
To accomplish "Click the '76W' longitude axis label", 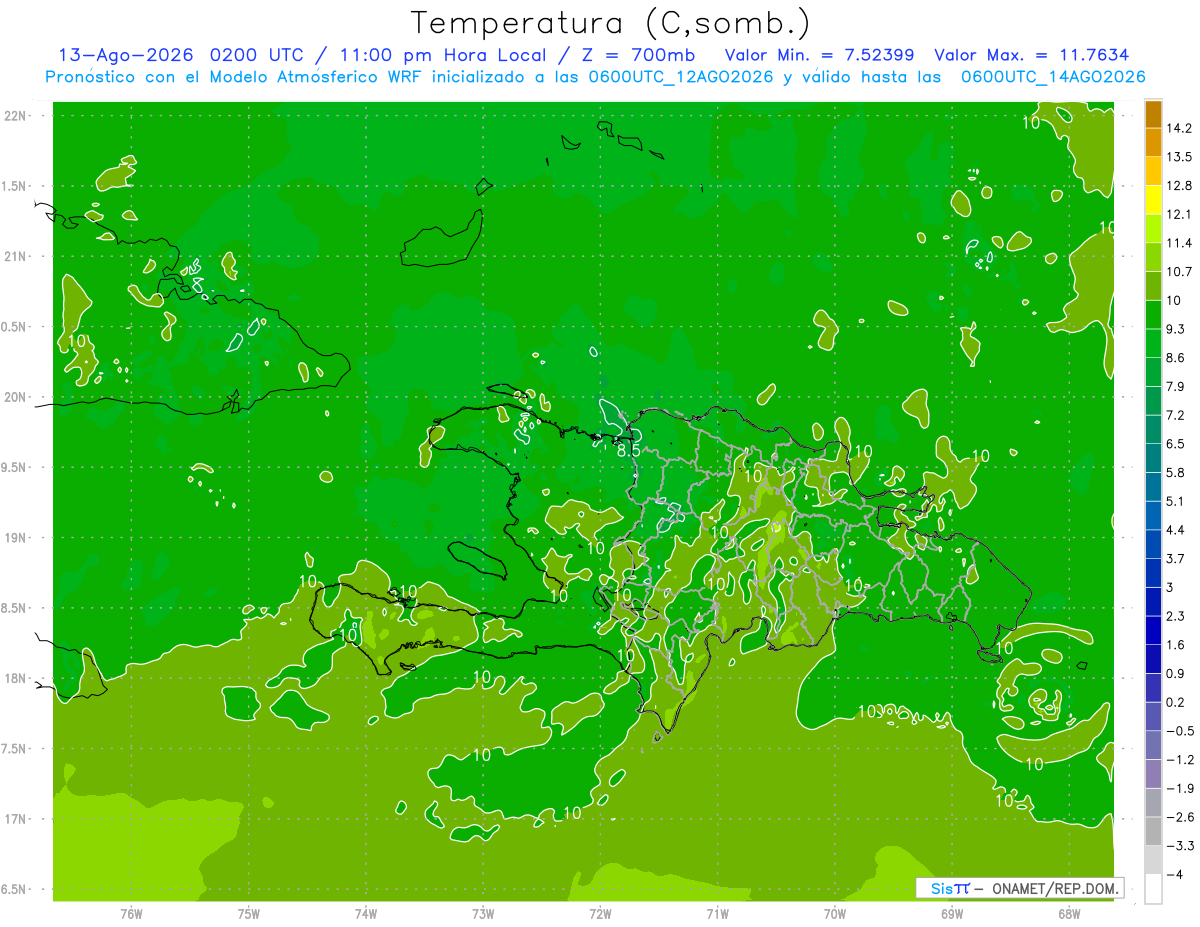I will 131,912.
